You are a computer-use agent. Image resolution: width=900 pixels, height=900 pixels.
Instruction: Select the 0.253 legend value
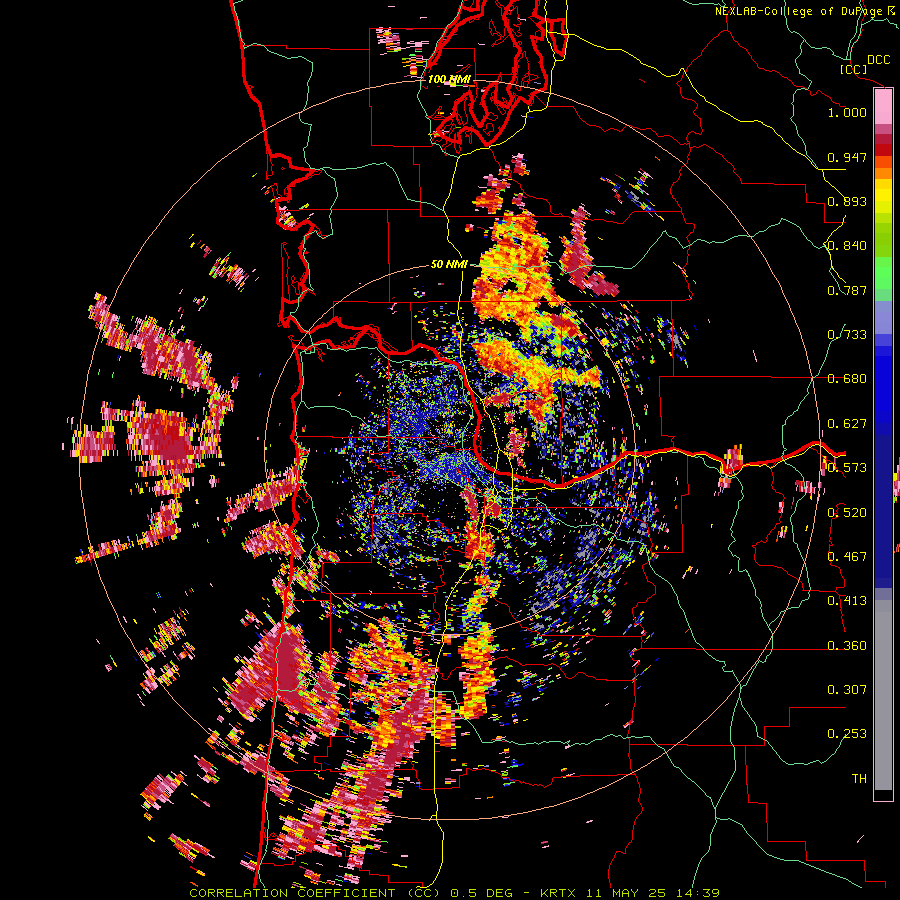(x=847, y=734)
